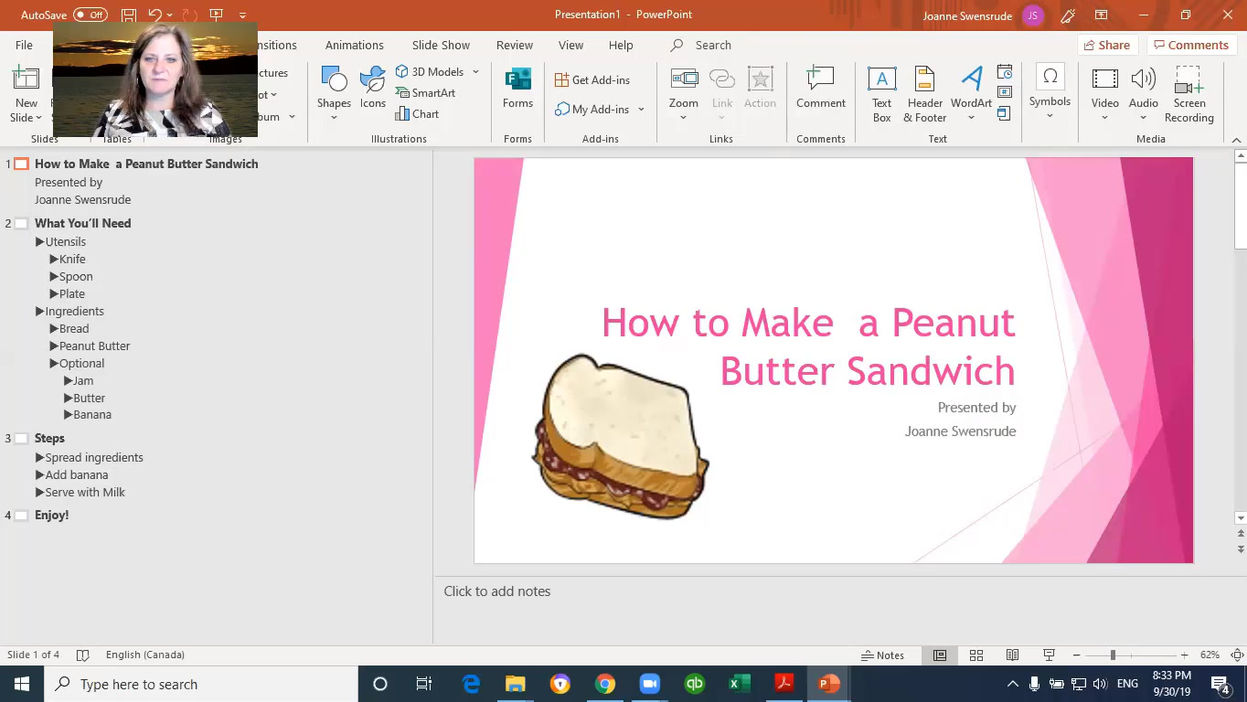Viewport: 1247px width, 702px height.
Task: Open the Video dropdown
Action: 1105,118
